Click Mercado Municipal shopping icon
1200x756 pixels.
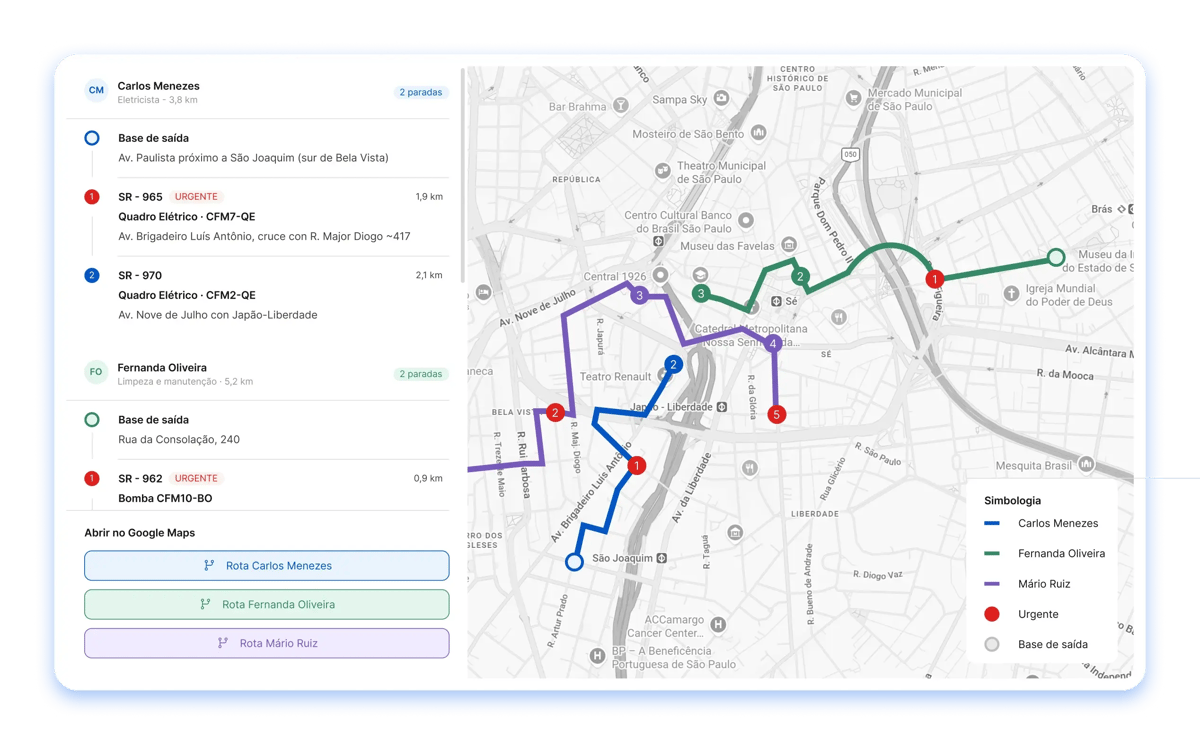(853, 98)
